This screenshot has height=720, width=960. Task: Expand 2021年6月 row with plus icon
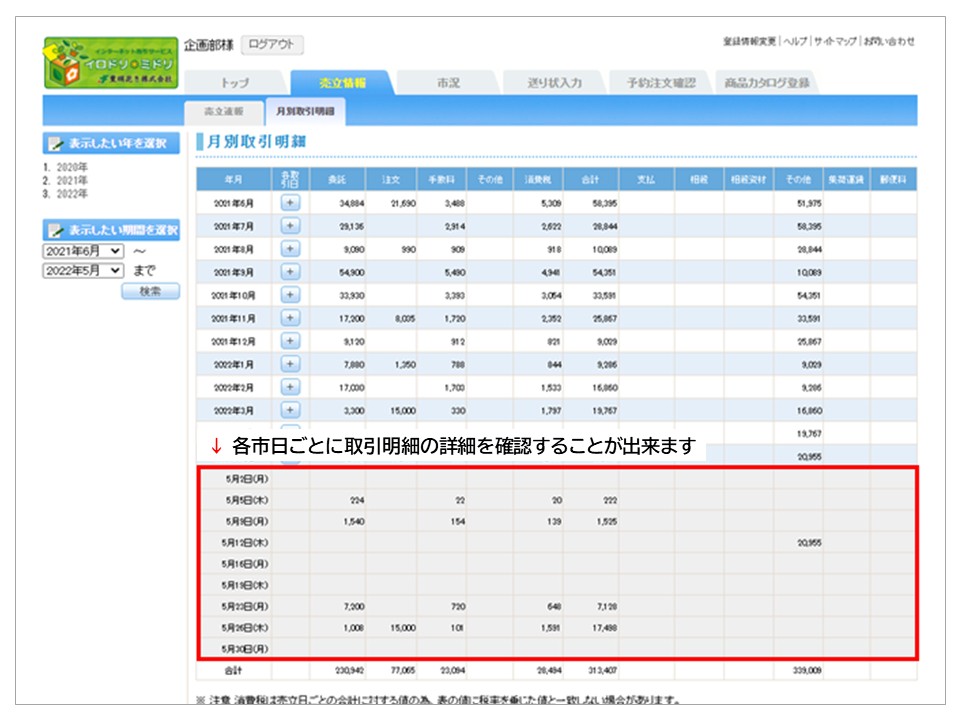point(290,203)
